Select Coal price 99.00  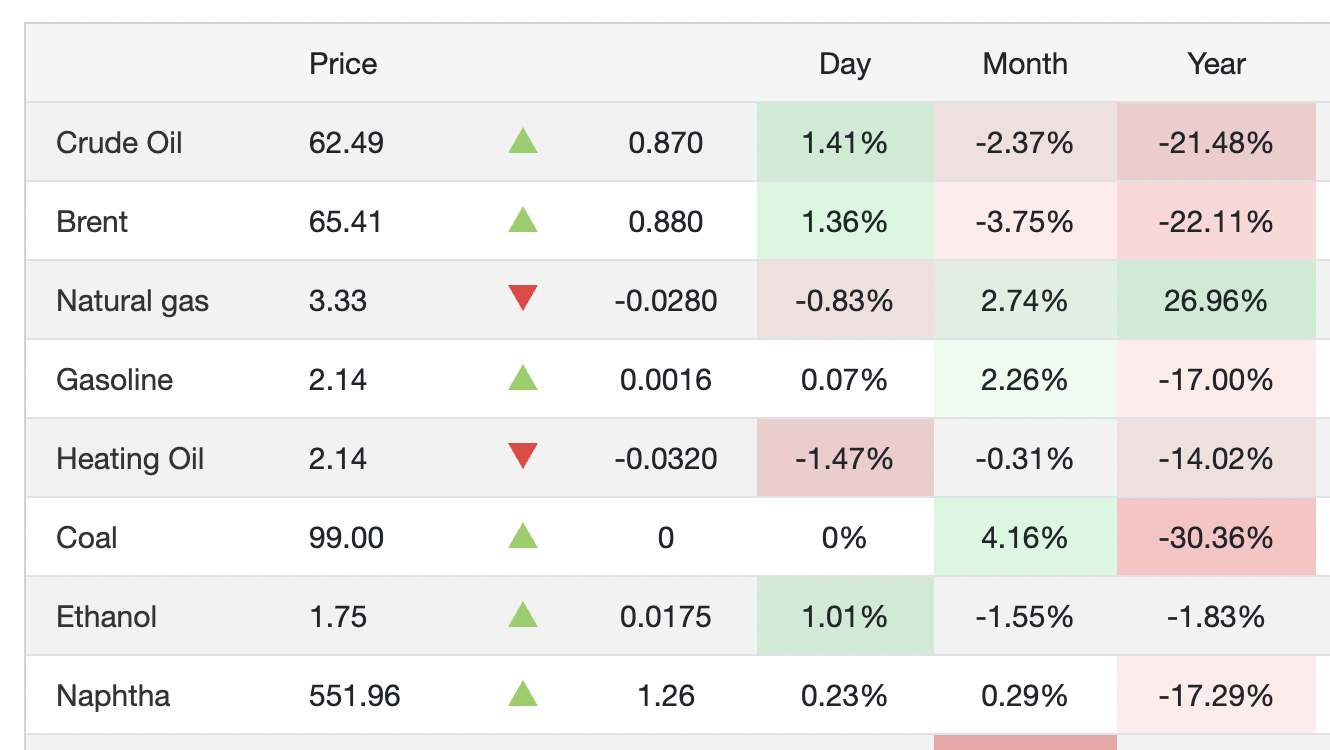[x=346, y=538]
